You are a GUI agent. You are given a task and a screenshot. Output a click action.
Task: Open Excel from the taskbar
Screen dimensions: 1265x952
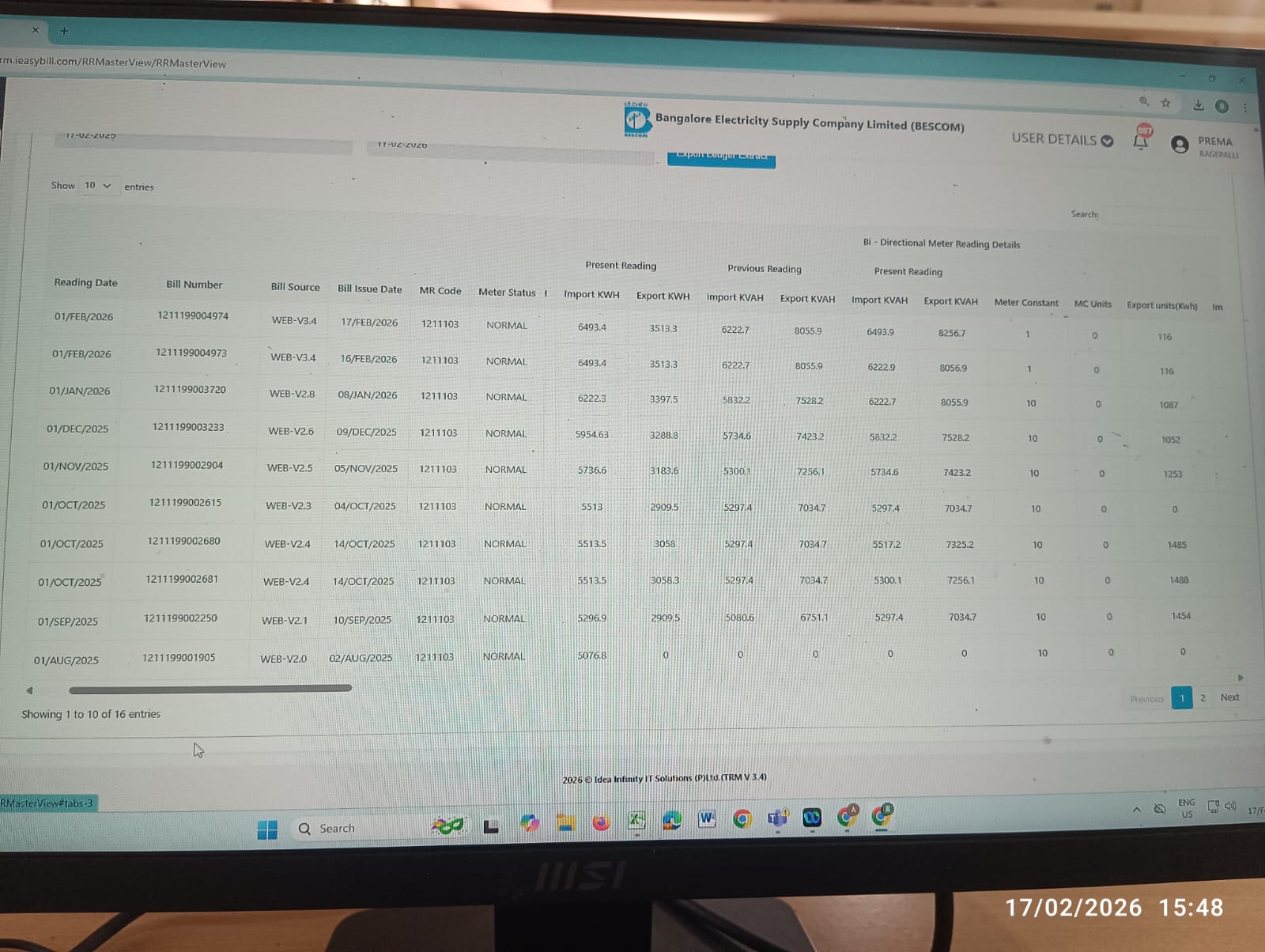point(636,821)
